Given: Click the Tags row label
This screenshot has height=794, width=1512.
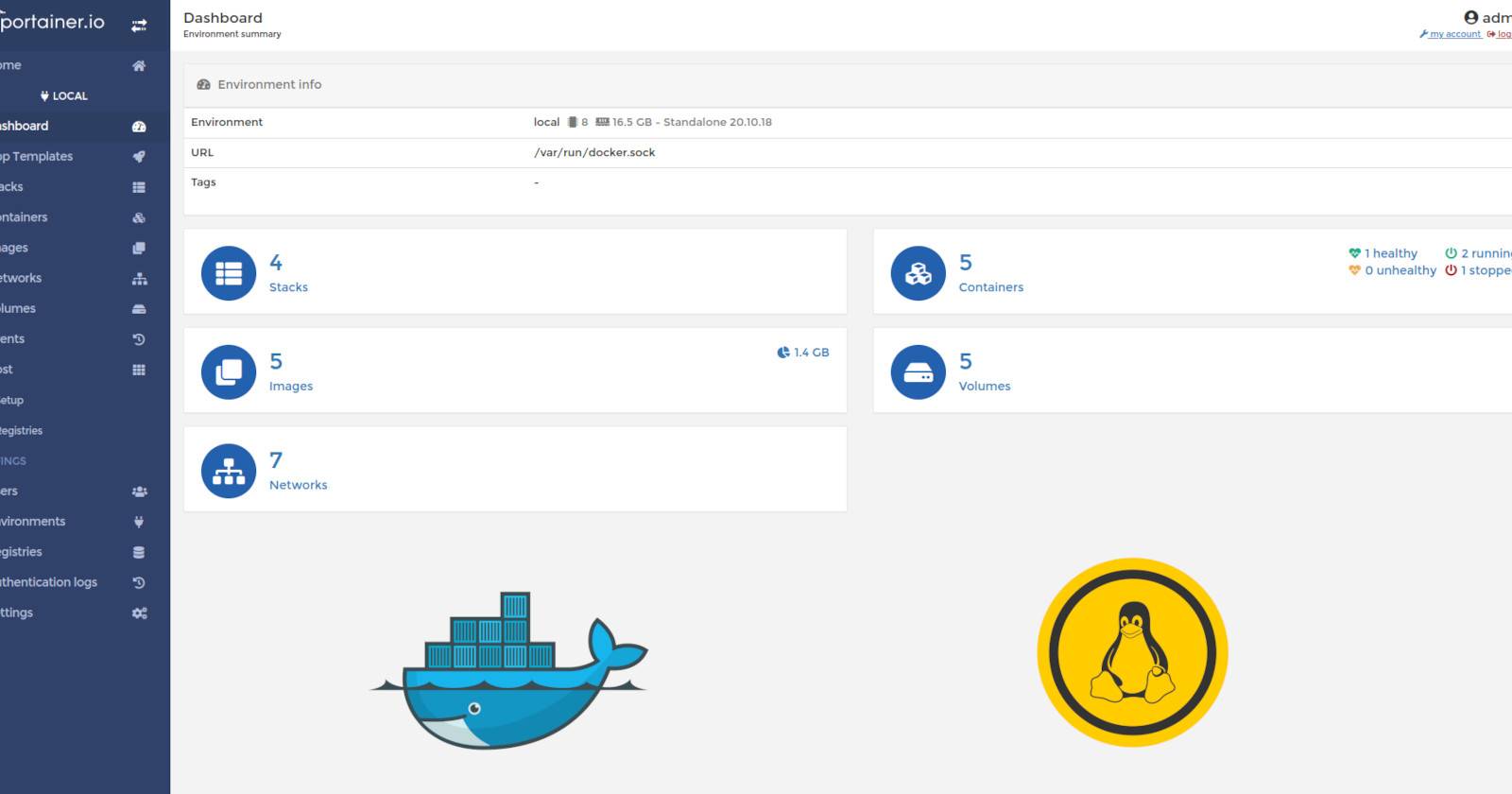Looking at the screenshot, I should pos(203,182).
